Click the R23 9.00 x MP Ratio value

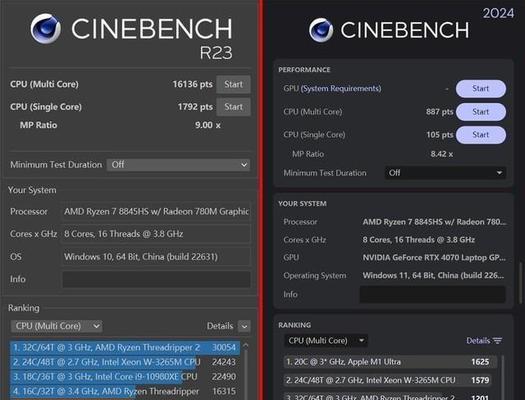tap(208, 125)
